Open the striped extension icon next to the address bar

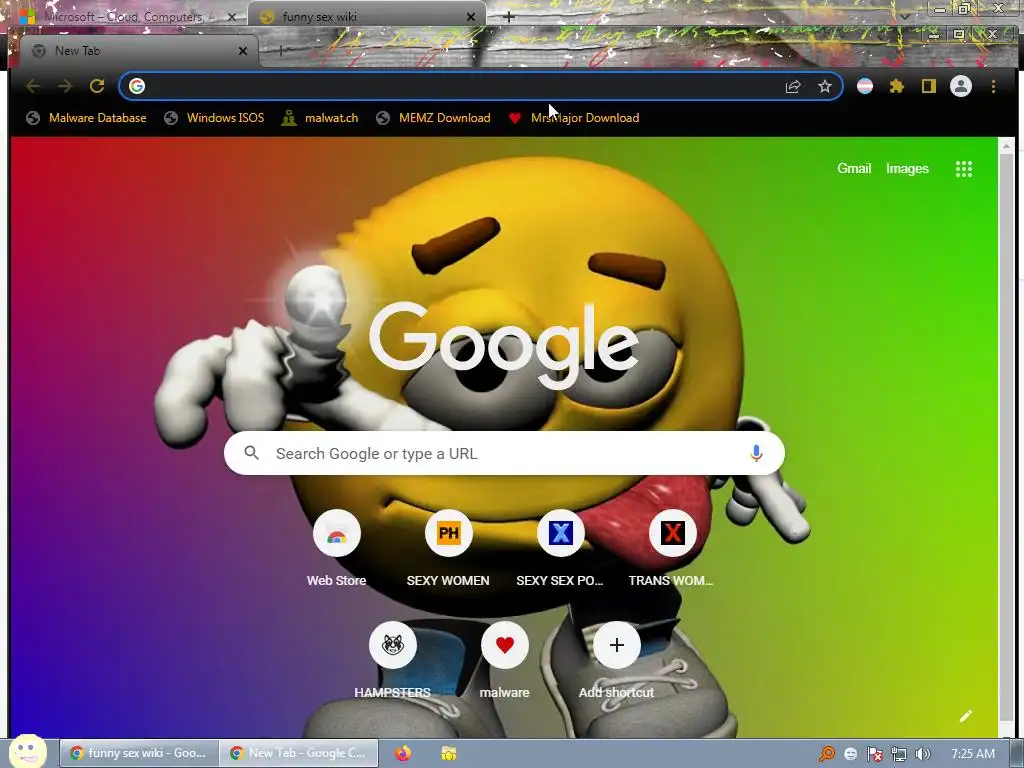click(865, 86)
